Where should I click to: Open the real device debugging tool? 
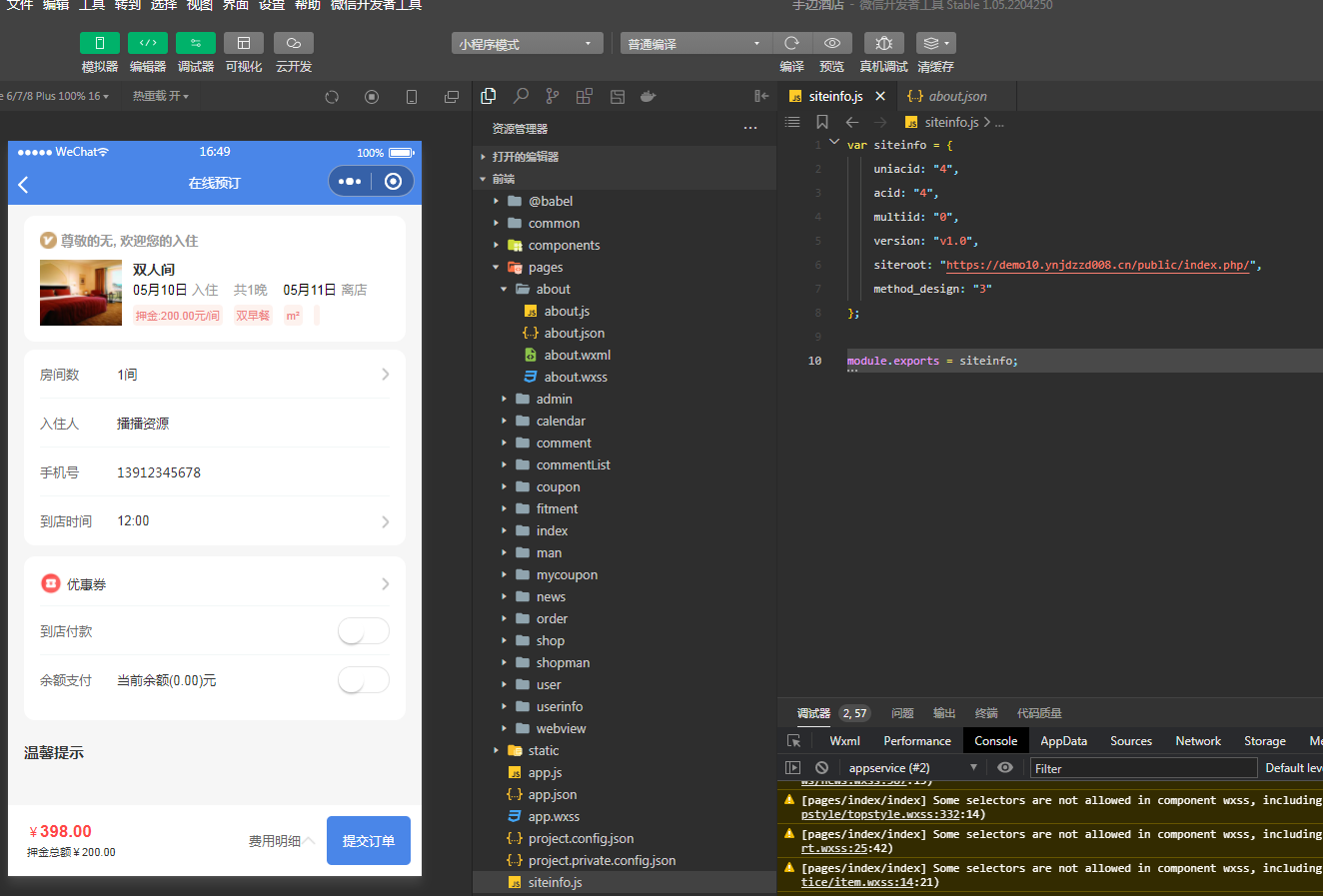883,43
